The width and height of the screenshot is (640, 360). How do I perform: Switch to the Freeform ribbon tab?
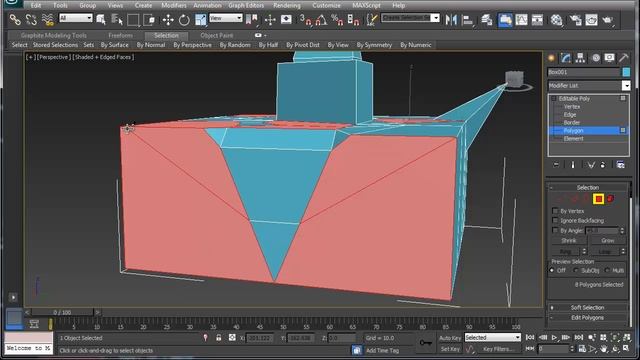pos(120,36)
